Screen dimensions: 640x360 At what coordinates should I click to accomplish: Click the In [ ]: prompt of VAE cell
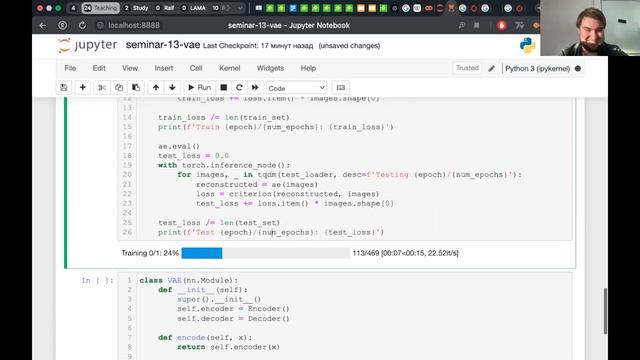pyautogui.click(x=97, y=280)
